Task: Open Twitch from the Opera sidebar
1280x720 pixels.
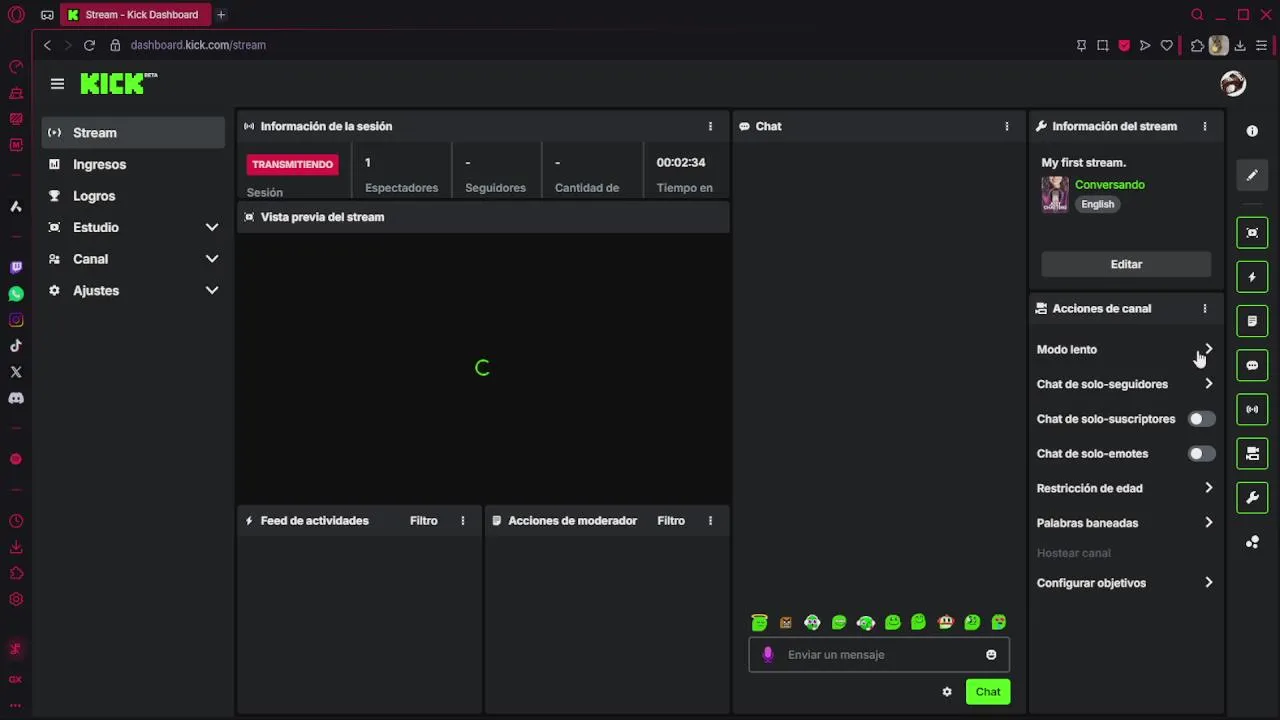Action: [x=16, y=268]
